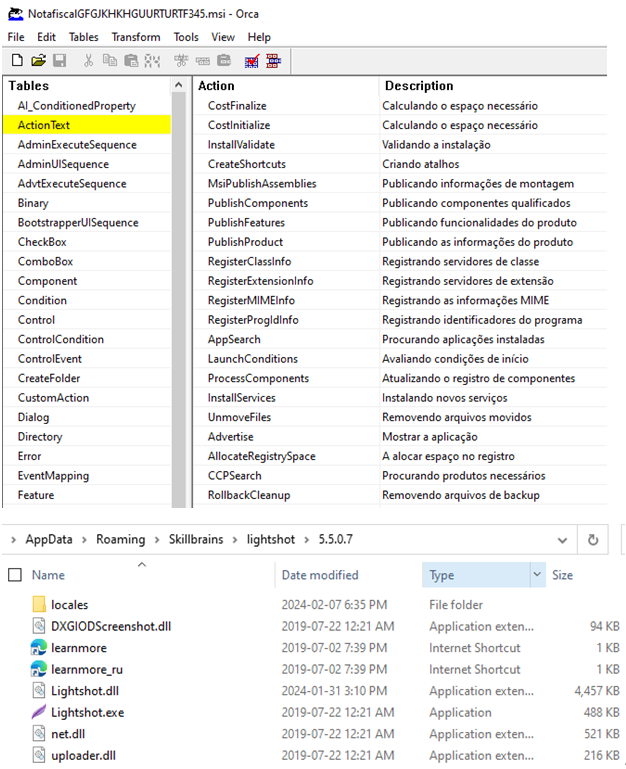The image size is (626, 769).
Task: Open the View menu
Action: [x=223, y=37]
